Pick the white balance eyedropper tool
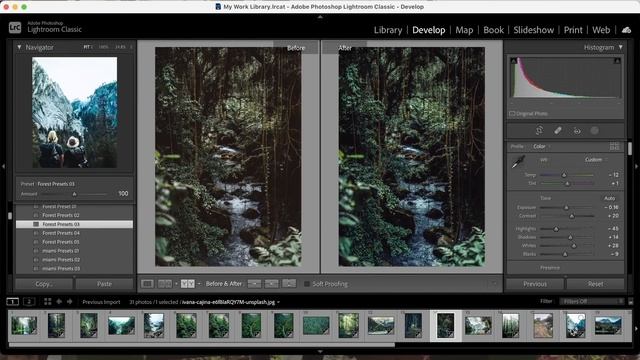 [x=518, y=162]
